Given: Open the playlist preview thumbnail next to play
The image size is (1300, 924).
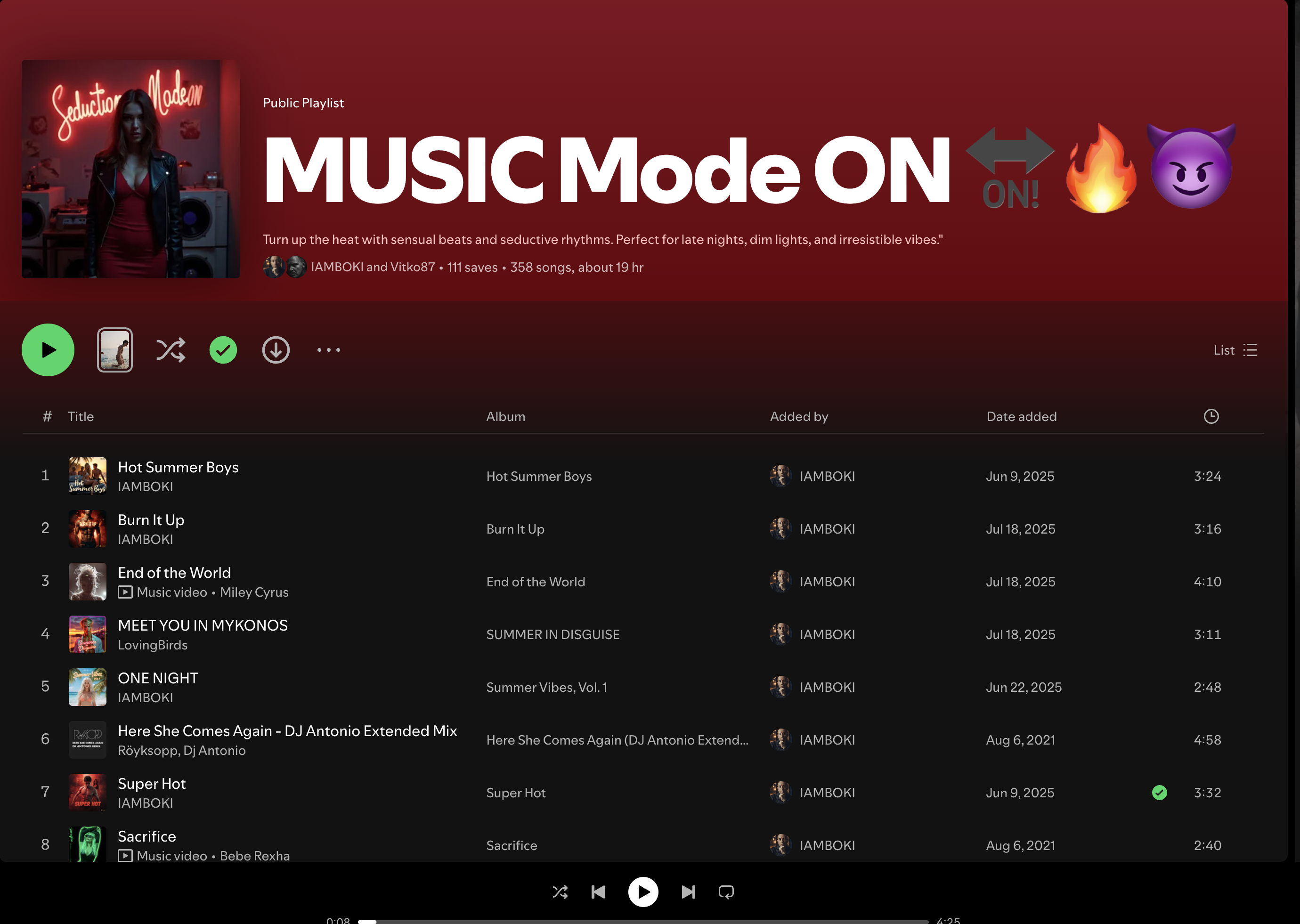Looking at the screenshot, I should [114, 350].
